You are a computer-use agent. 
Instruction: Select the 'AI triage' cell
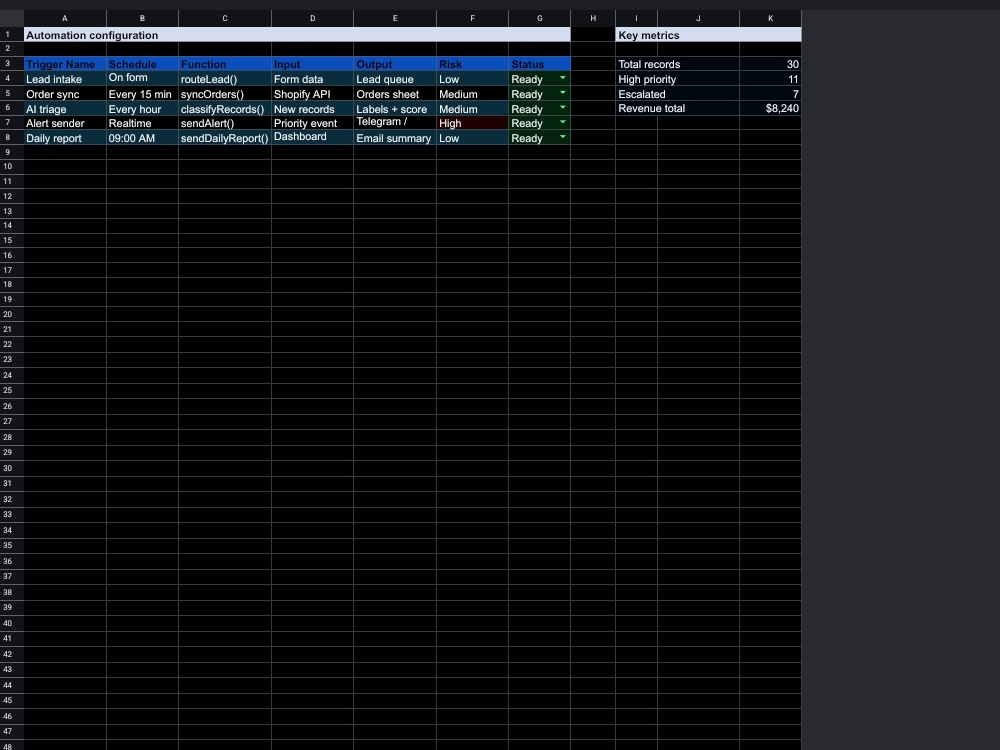65,108
